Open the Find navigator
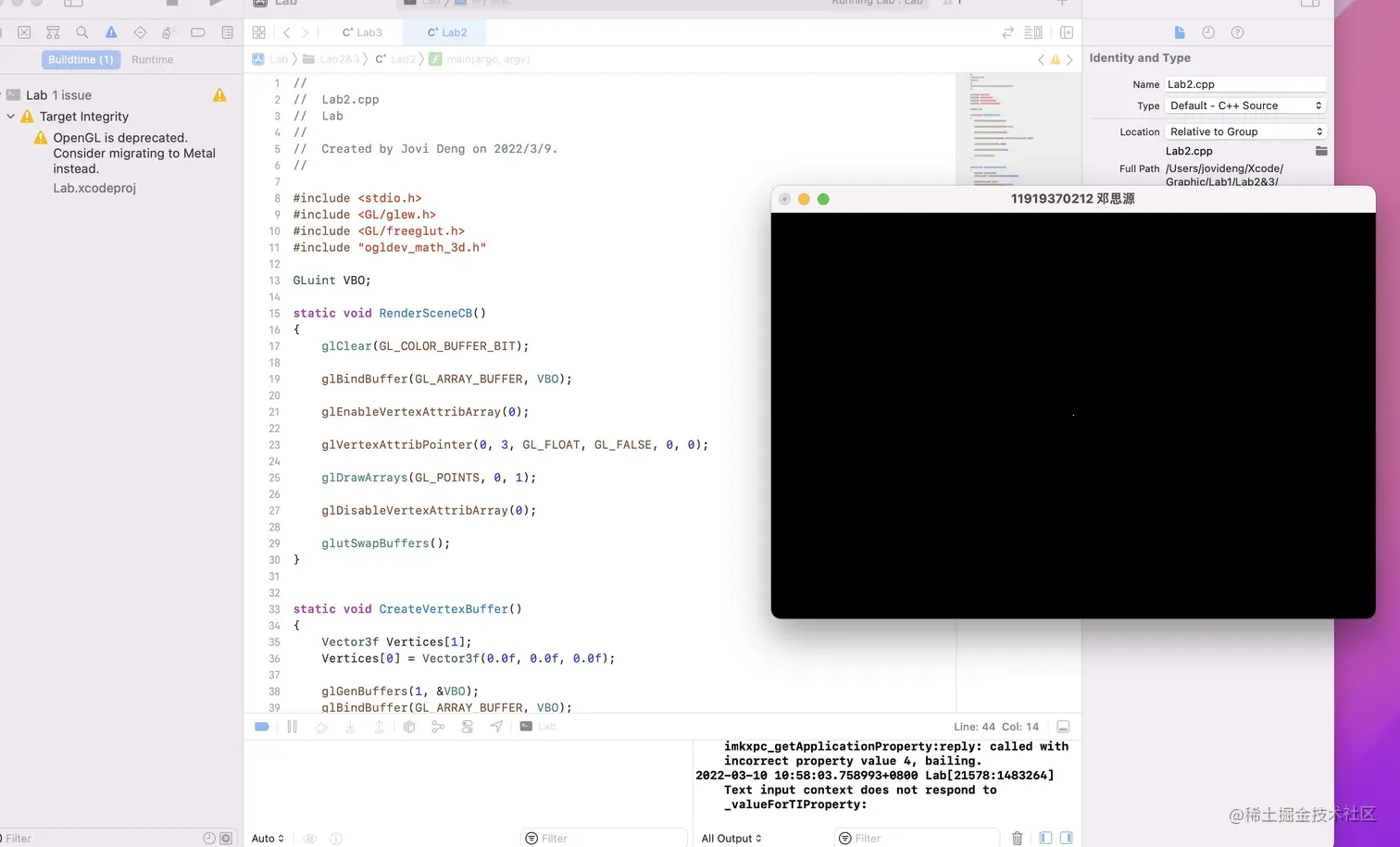The height and width of the screenshot is (847, 1400). coord(82,31)
